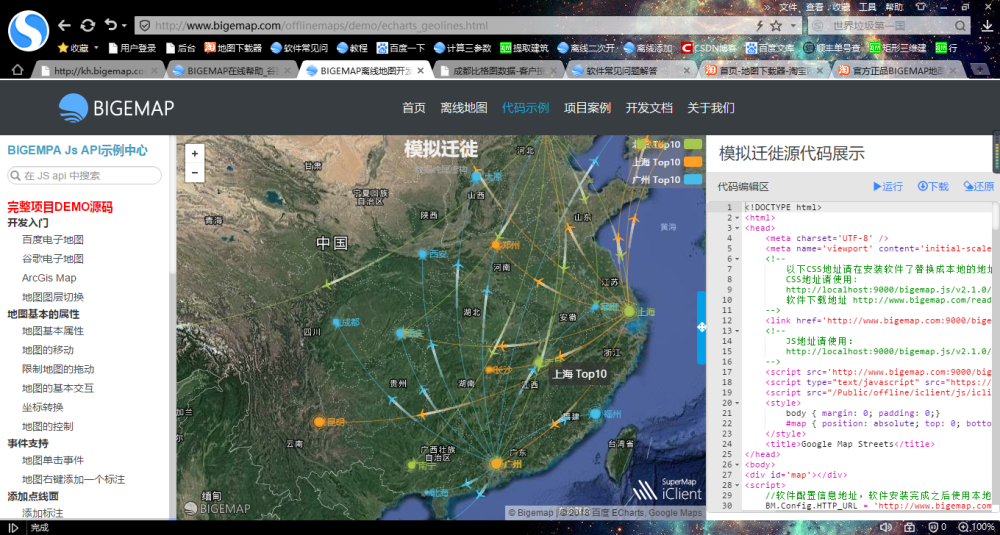Select 百度电子地图 in sidebar
The height and width of the screenshot is (535, 1000).
(x=53, y=240)
